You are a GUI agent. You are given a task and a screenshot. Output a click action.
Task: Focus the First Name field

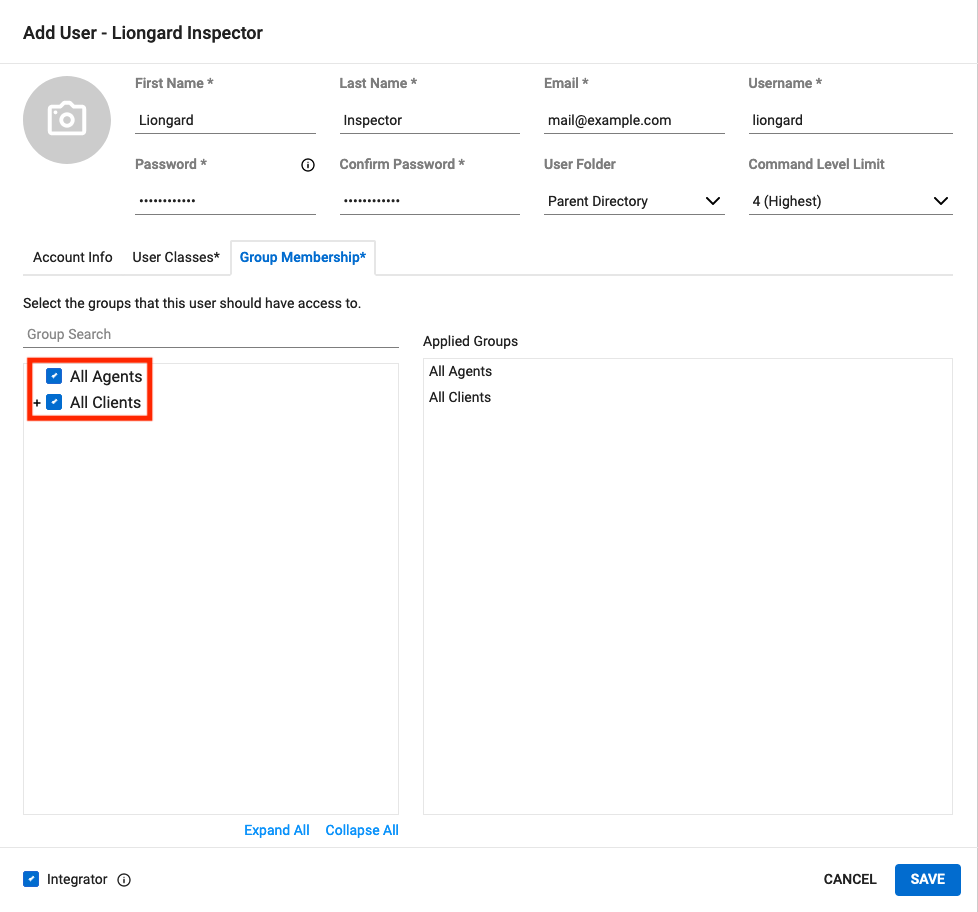point(225,120)
